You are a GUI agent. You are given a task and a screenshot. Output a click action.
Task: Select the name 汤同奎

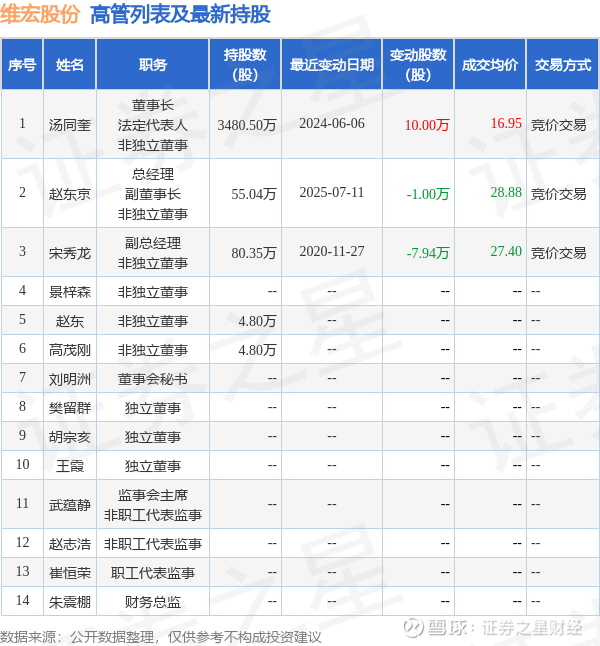click(70, 125)
